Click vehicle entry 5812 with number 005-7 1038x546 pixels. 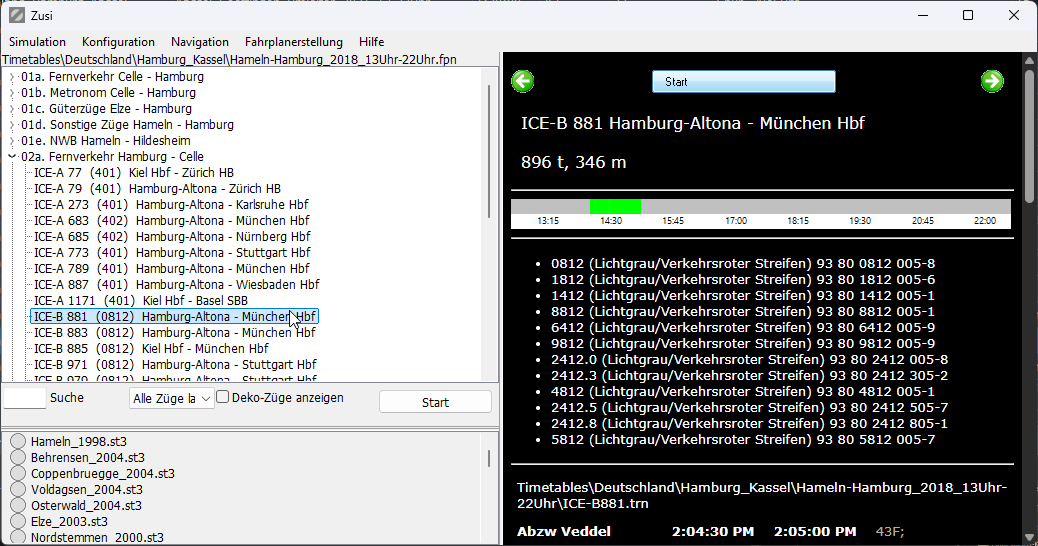(743, 439)
